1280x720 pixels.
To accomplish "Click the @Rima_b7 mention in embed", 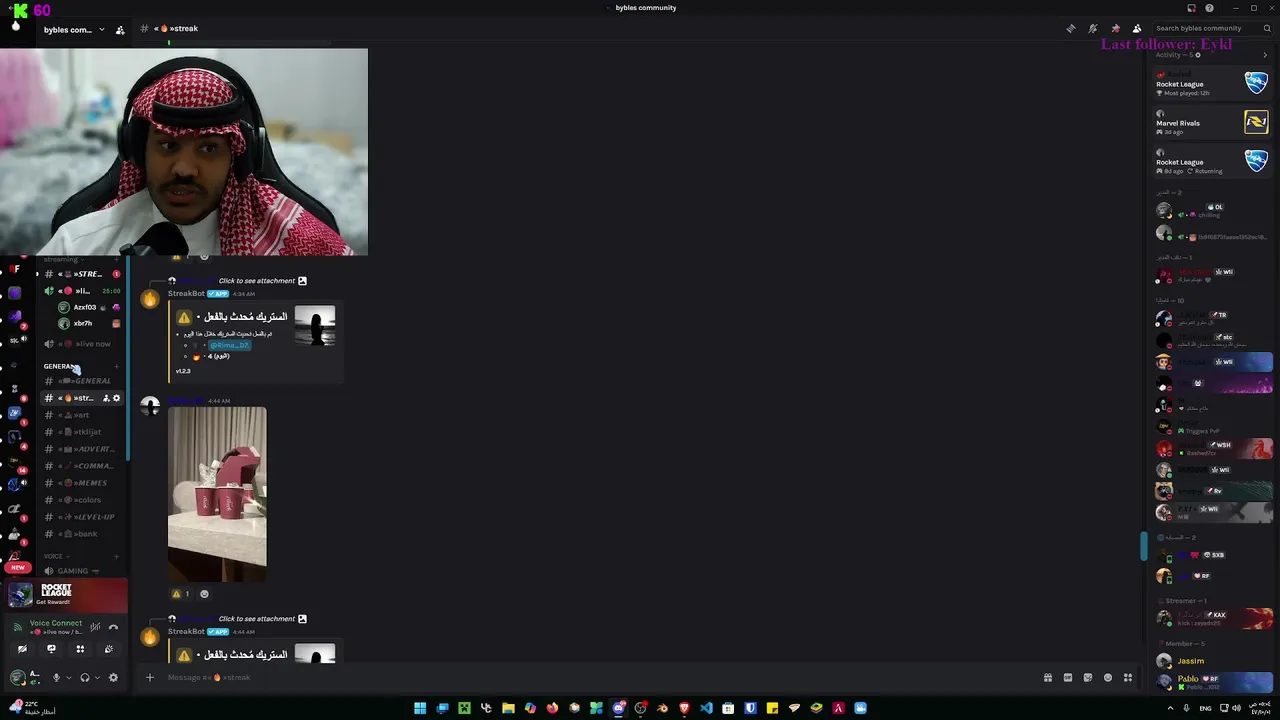I will pos(229,345).
